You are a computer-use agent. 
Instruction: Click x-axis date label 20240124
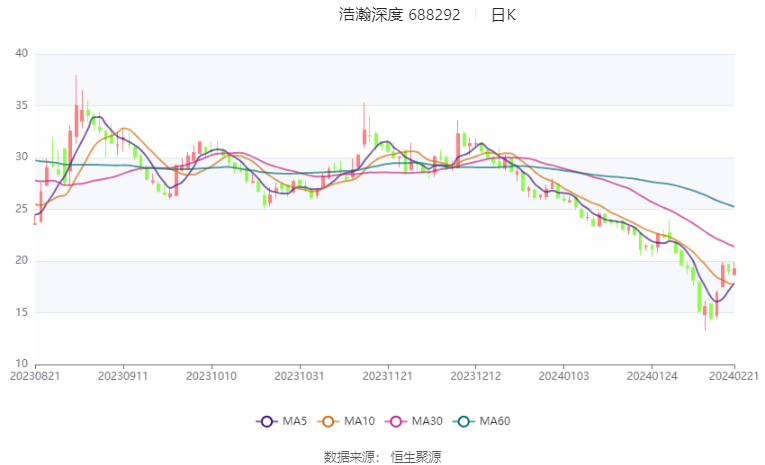(x=652, y=376)
